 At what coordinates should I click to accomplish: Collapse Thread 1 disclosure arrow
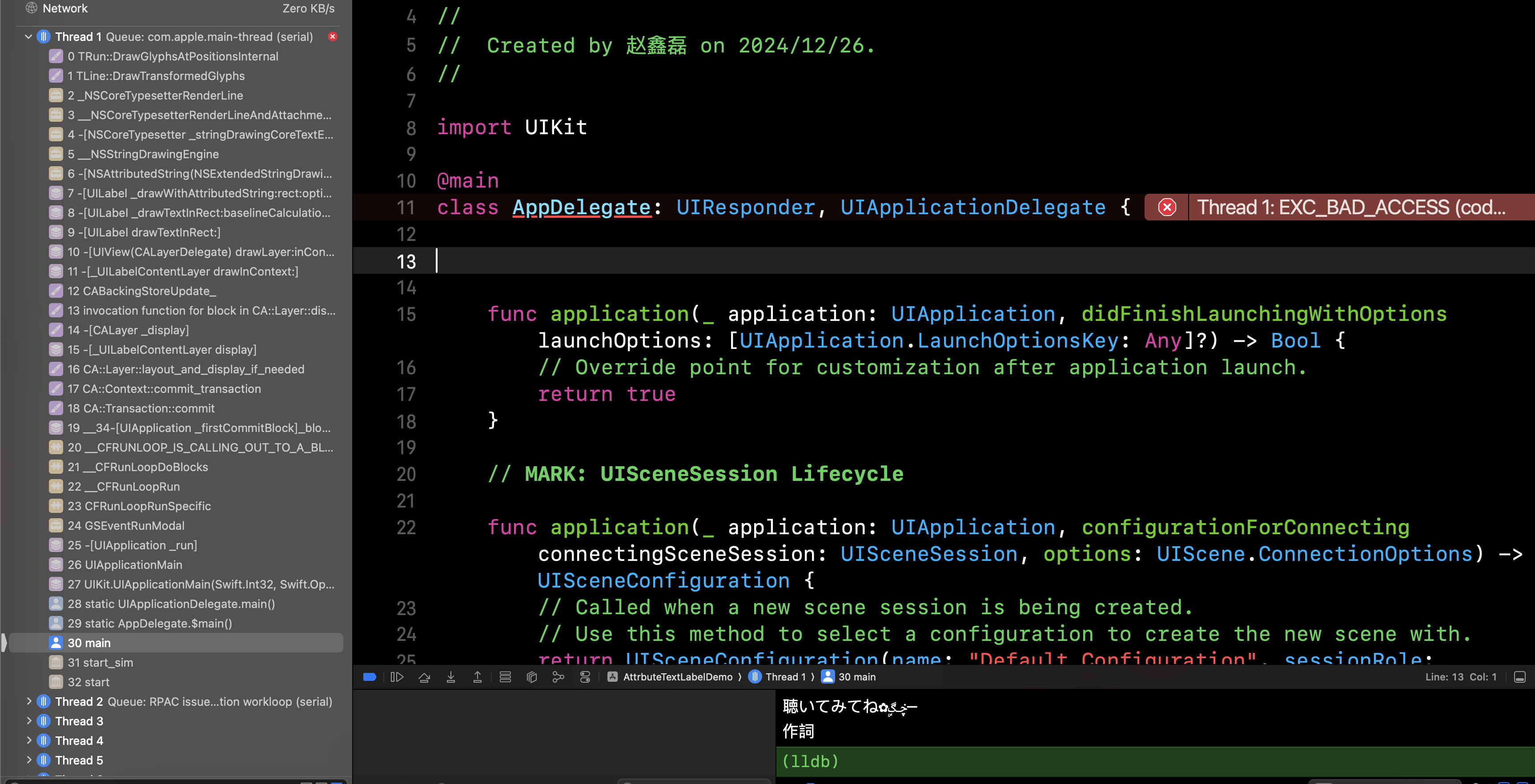pyautogui.click(x=28, y=37)
